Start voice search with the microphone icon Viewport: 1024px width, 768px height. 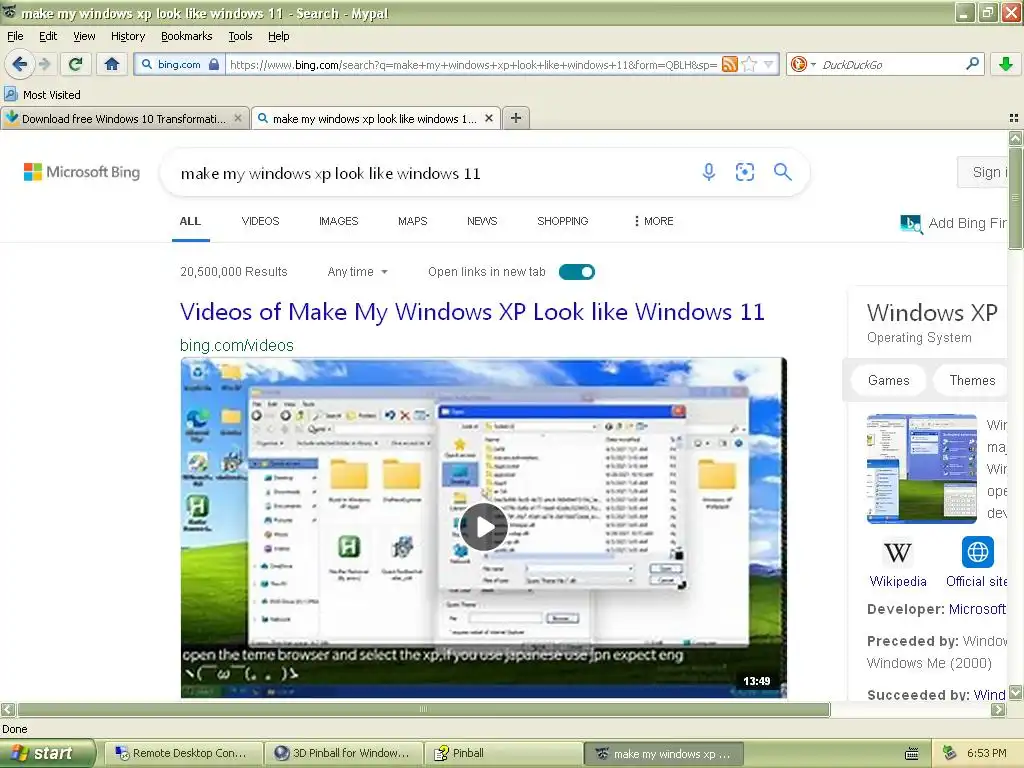tap(709, 172)
